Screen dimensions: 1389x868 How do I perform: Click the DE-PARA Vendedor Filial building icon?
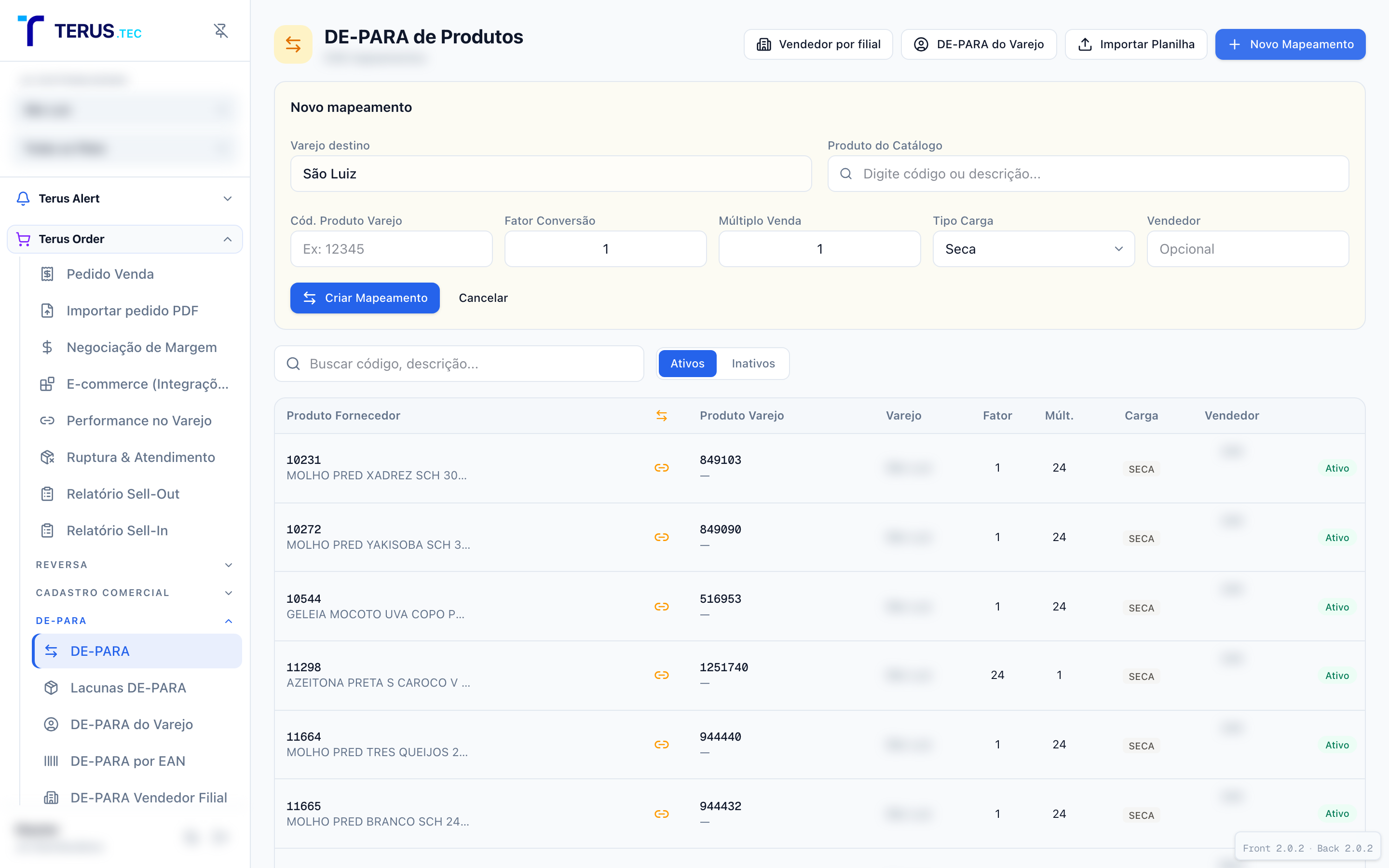(51, 798)
